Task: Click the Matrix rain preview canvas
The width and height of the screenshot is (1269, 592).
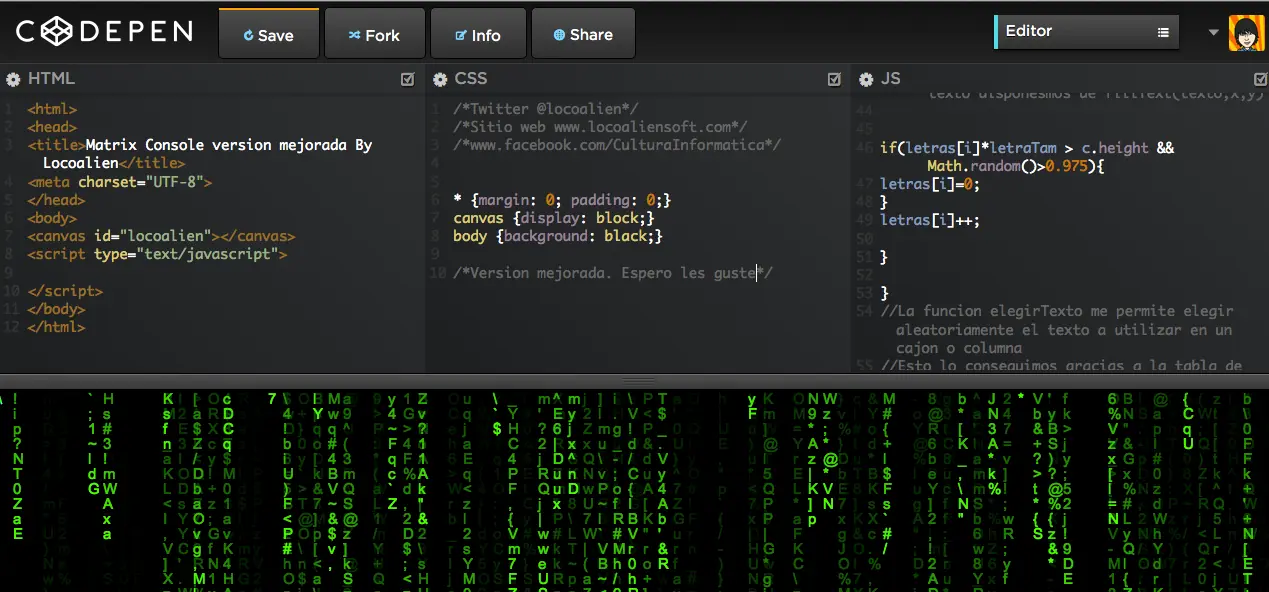Action: coord(634,490)
